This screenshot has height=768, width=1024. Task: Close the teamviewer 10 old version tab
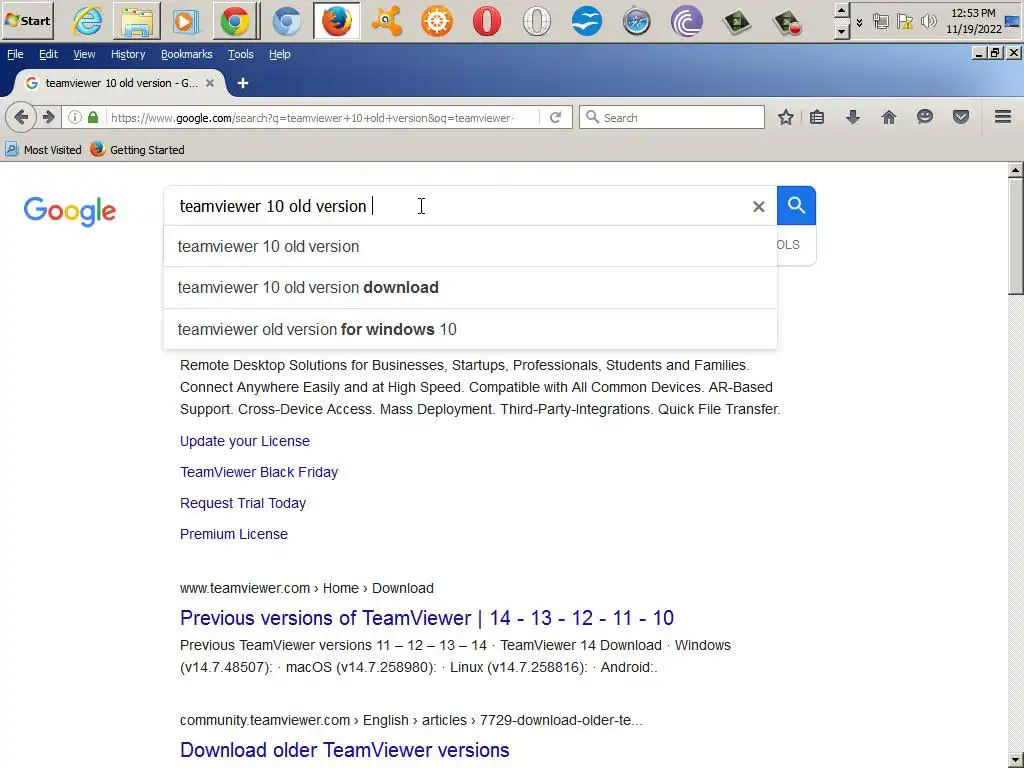(x=210, y=83)
